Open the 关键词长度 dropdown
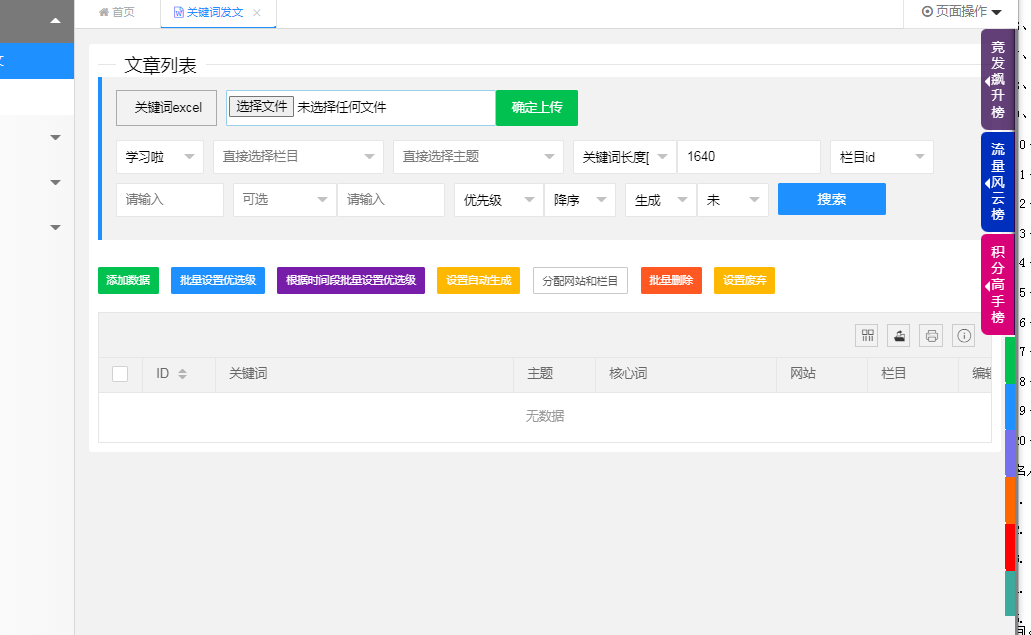 [x=625, y=157]
